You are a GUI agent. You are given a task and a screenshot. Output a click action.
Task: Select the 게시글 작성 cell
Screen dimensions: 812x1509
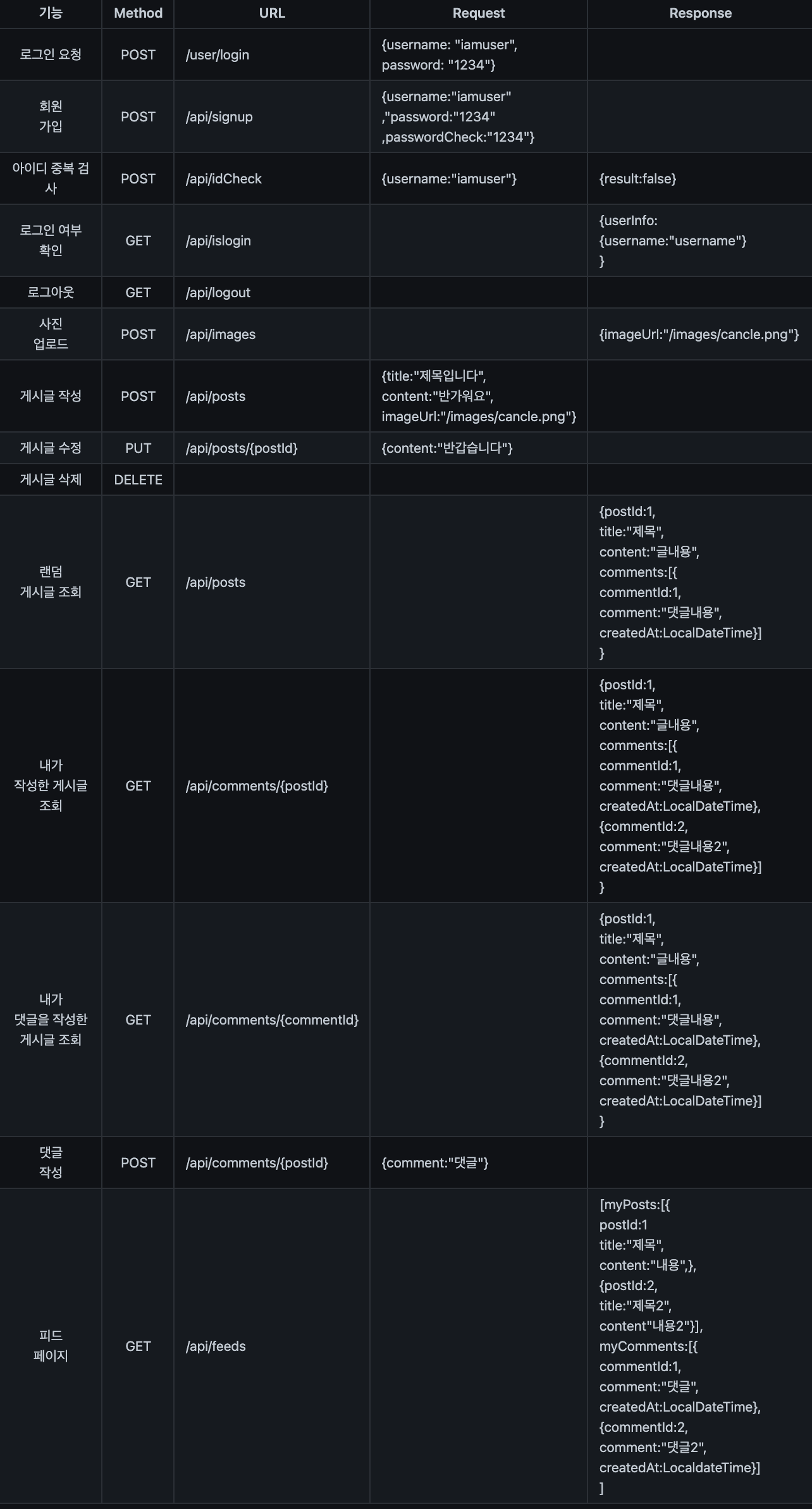(x=51, y=396)
